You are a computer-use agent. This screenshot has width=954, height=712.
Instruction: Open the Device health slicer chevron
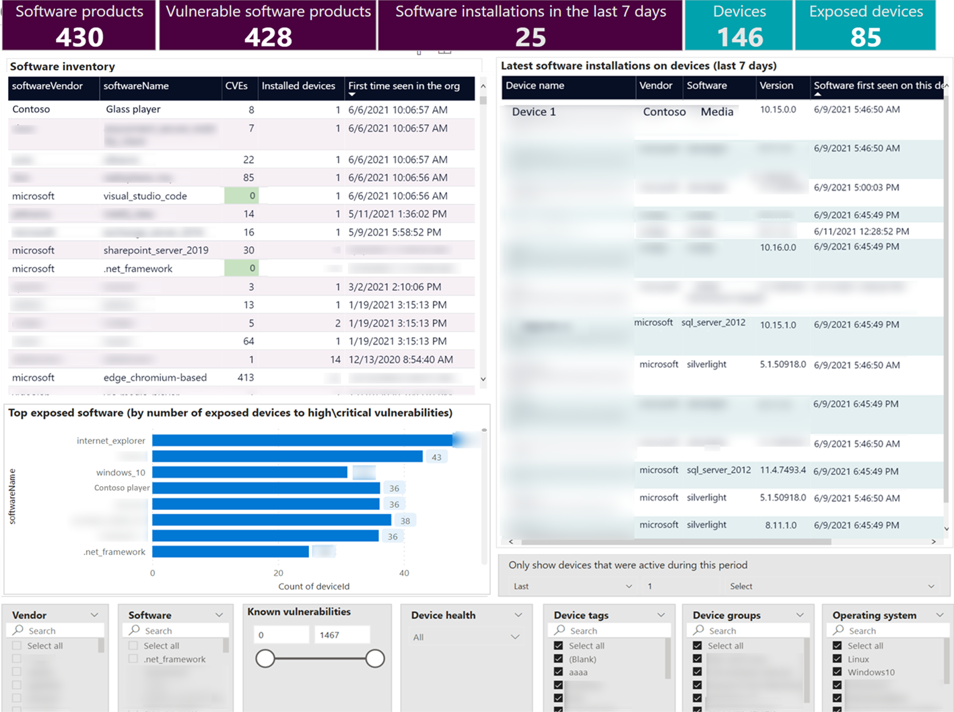pyautogui.click(x=518, y=615)
